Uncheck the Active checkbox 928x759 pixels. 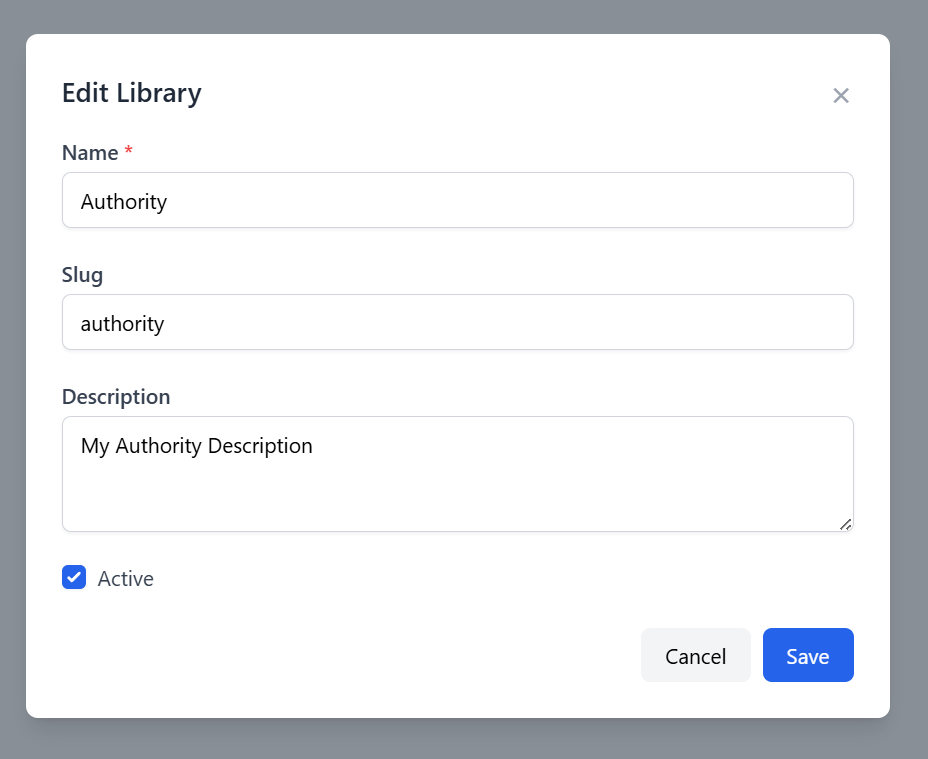click(x=74, y=578)
